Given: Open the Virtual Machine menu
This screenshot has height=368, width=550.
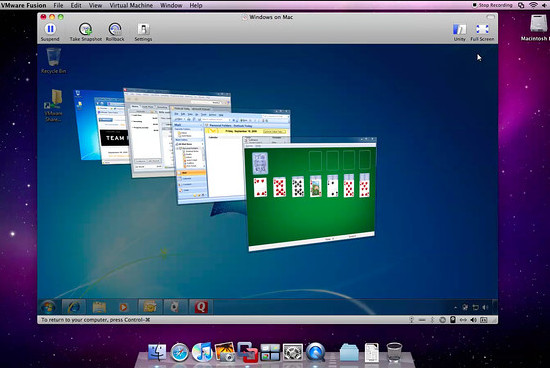Looking at the screenshot, I should coord(131,5).
